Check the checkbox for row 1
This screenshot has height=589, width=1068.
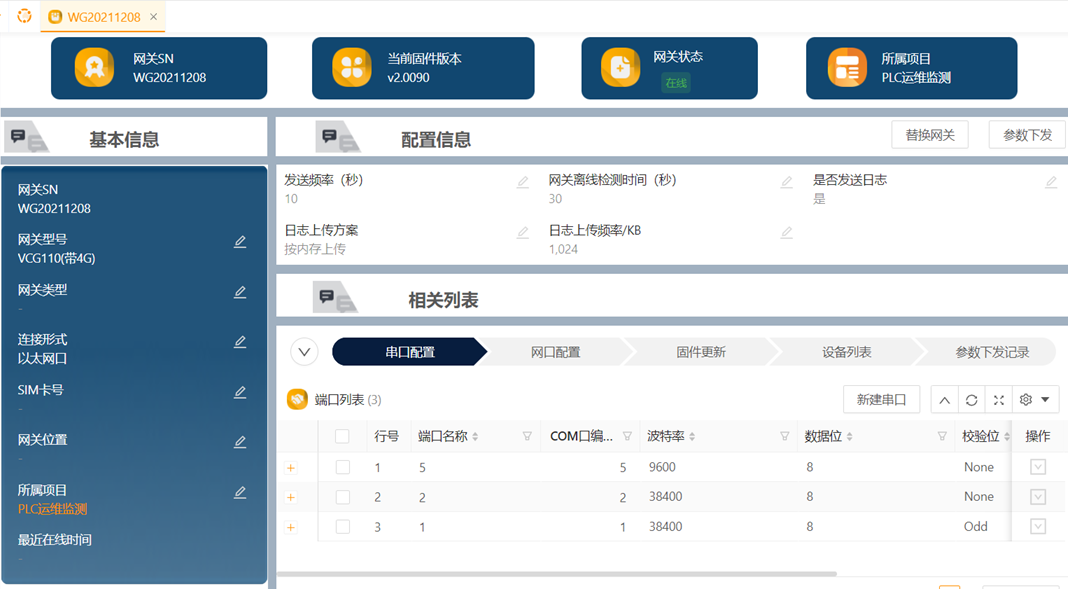point(343,467)
